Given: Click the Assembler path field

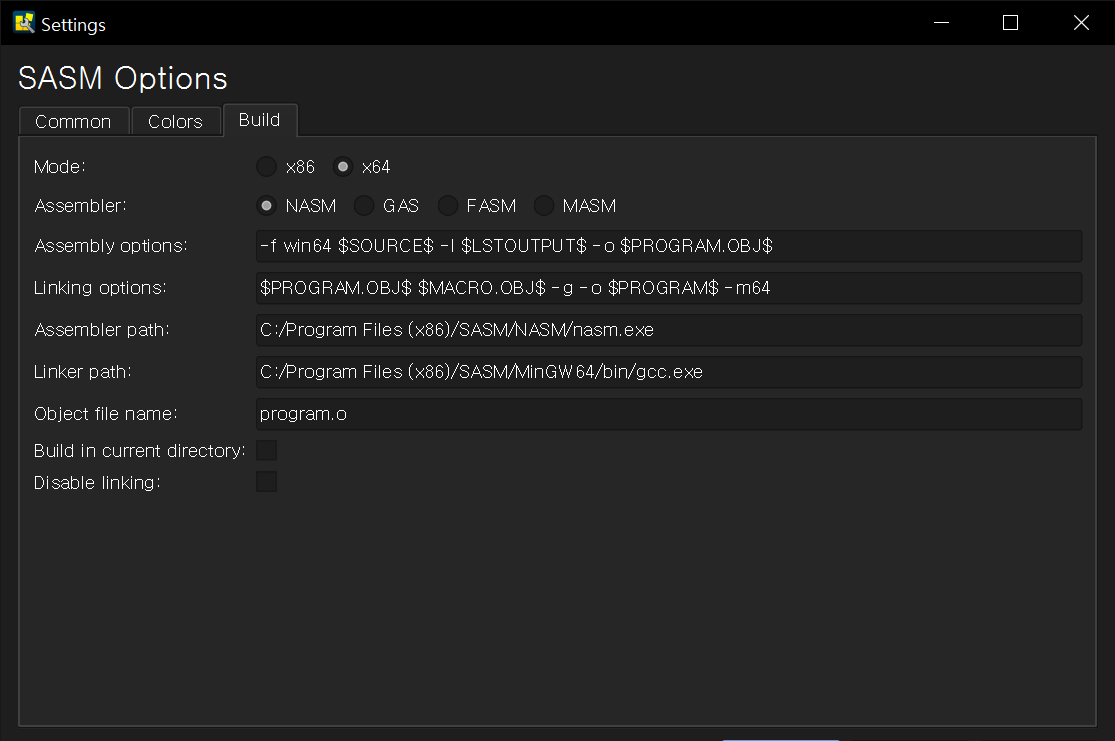Looking at the screenshot, I should tap(668, 330).
